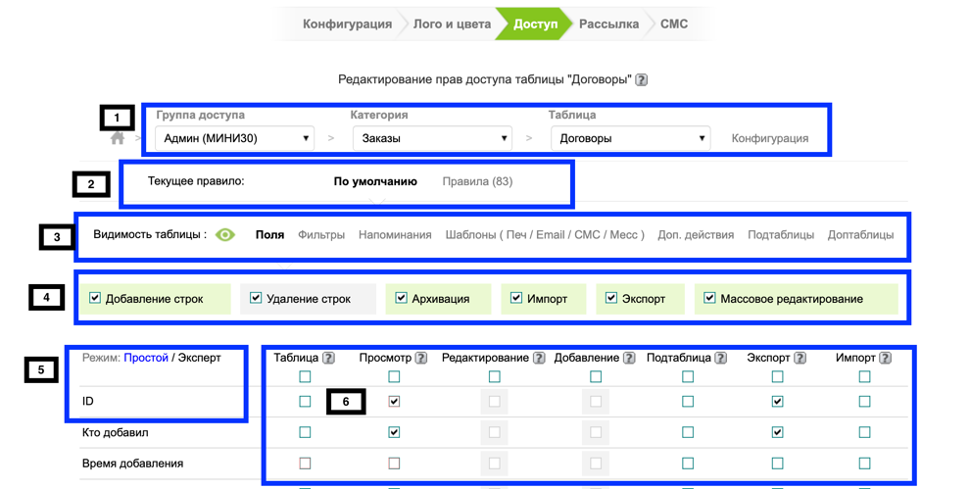Toggle the green eye table visibility icon
Screen dimensions: 970x490
226,235
